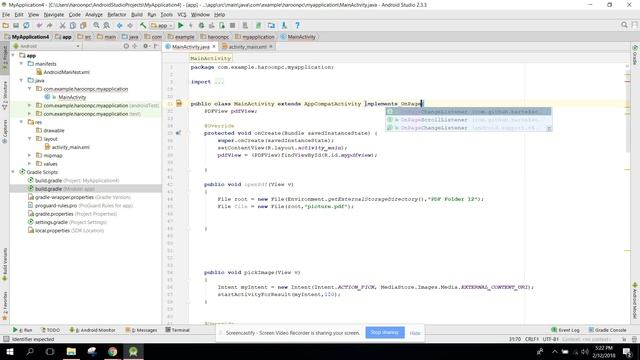Image resolution: width=640 pixels, height=360 pixels.
Task: Select local.properties in the project tree
Action: [52, 230]
